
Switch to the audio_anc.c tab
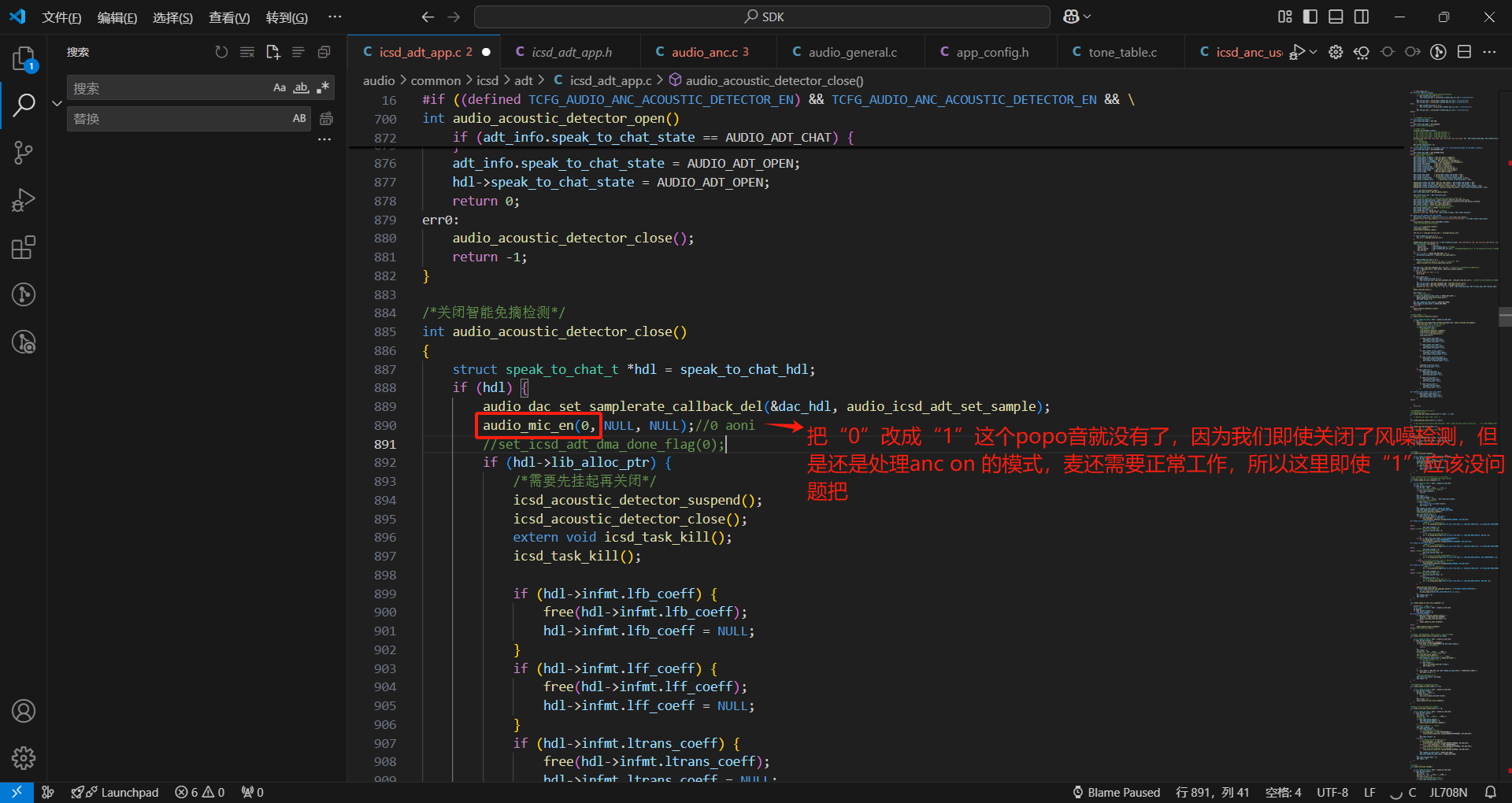[708, 52]
